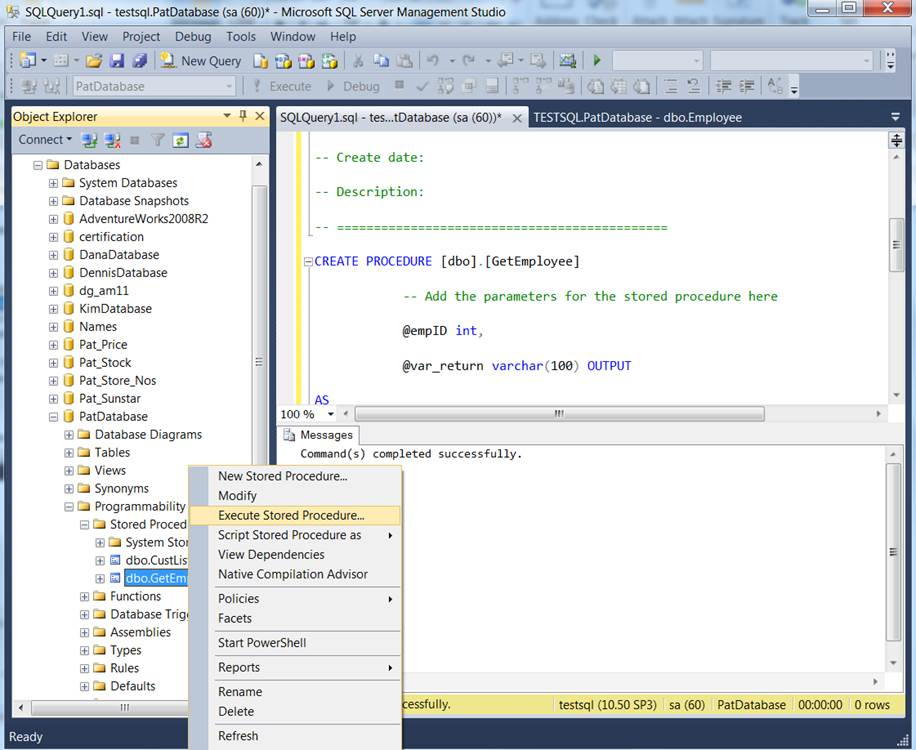
Task: Click the editor horizontal scrollbar thumb
Action: (x=559, y=414)
